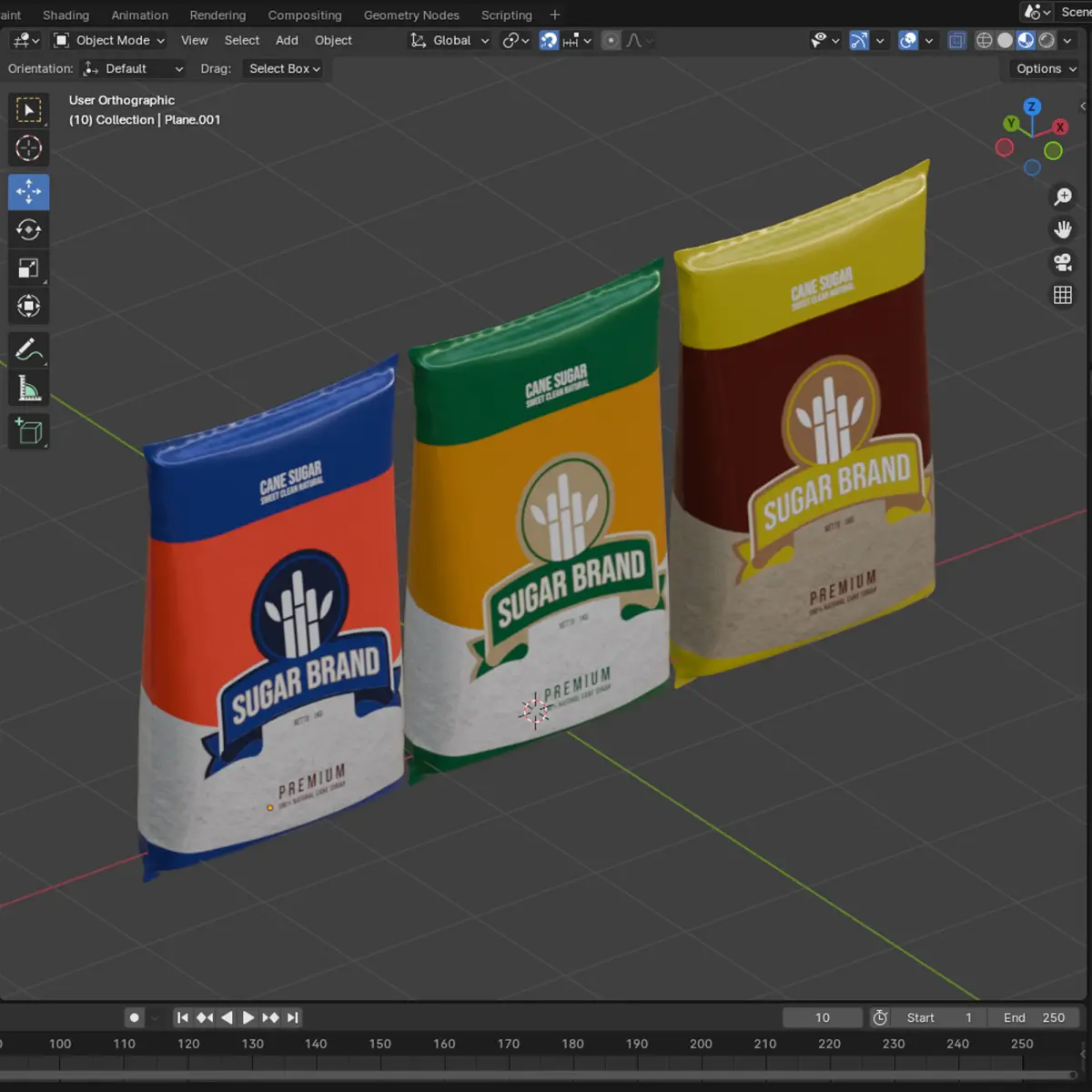1092x1092 pixels.
Task: Click the Pan view hand icon
Action: [1063, 229]
